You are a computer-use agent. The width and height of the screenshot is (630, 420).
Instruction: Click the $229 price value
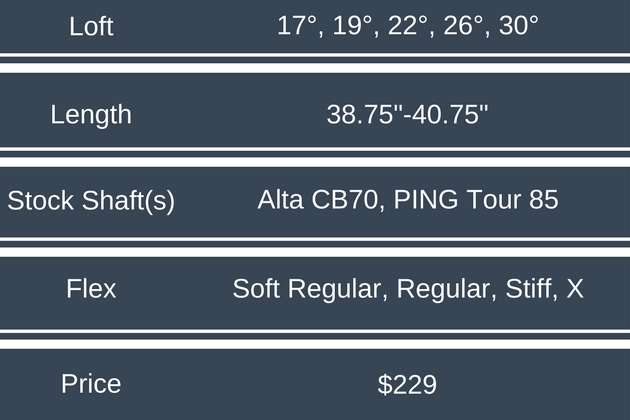tap(407, 384)
